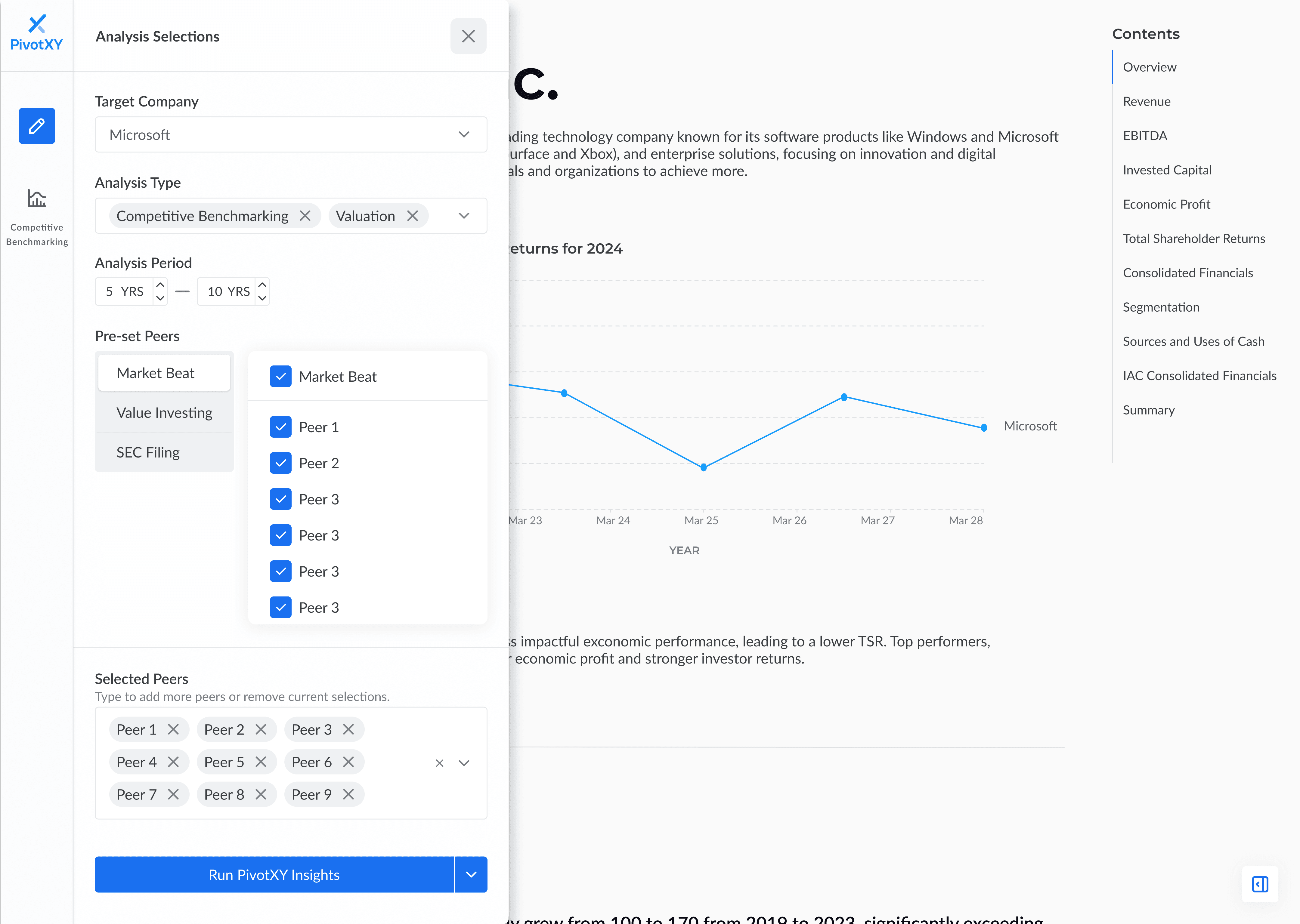1300x924 pixels.
Task: Uncheck the Market Beat checkbox
Action: pyautogui.click(x=280, y=376)
